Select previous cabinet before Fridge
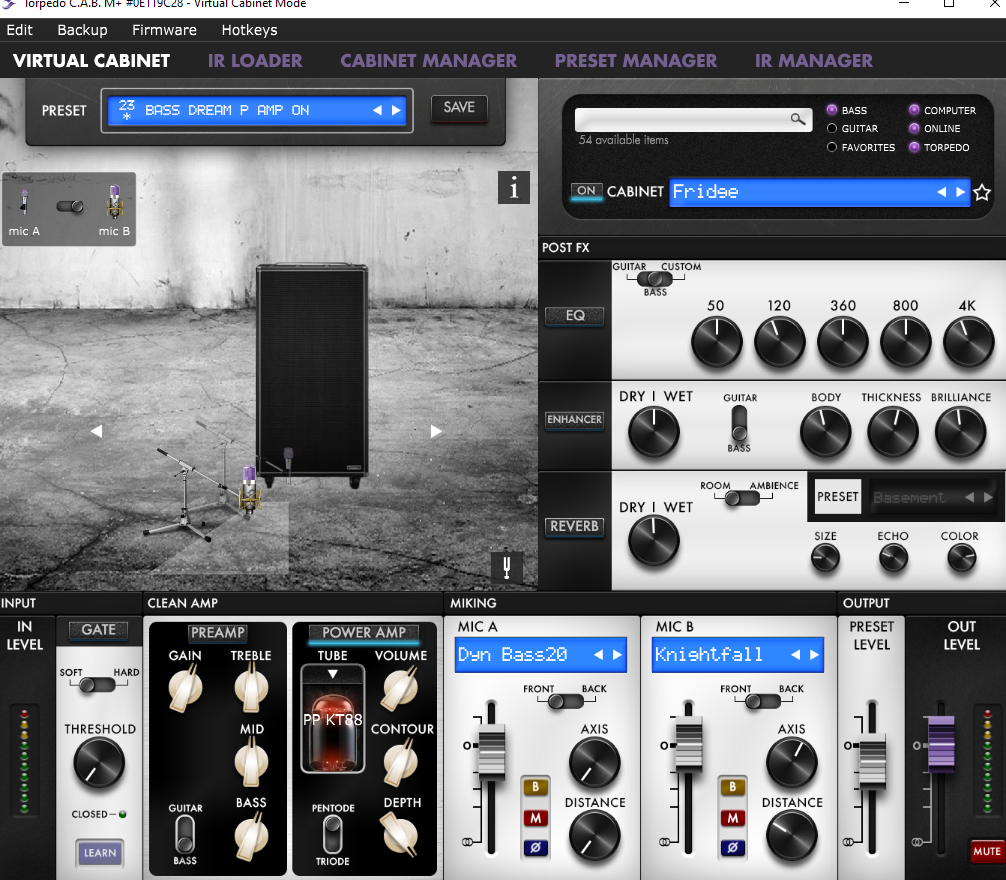This screenshot has width=1006, height=880. (941, 192)
